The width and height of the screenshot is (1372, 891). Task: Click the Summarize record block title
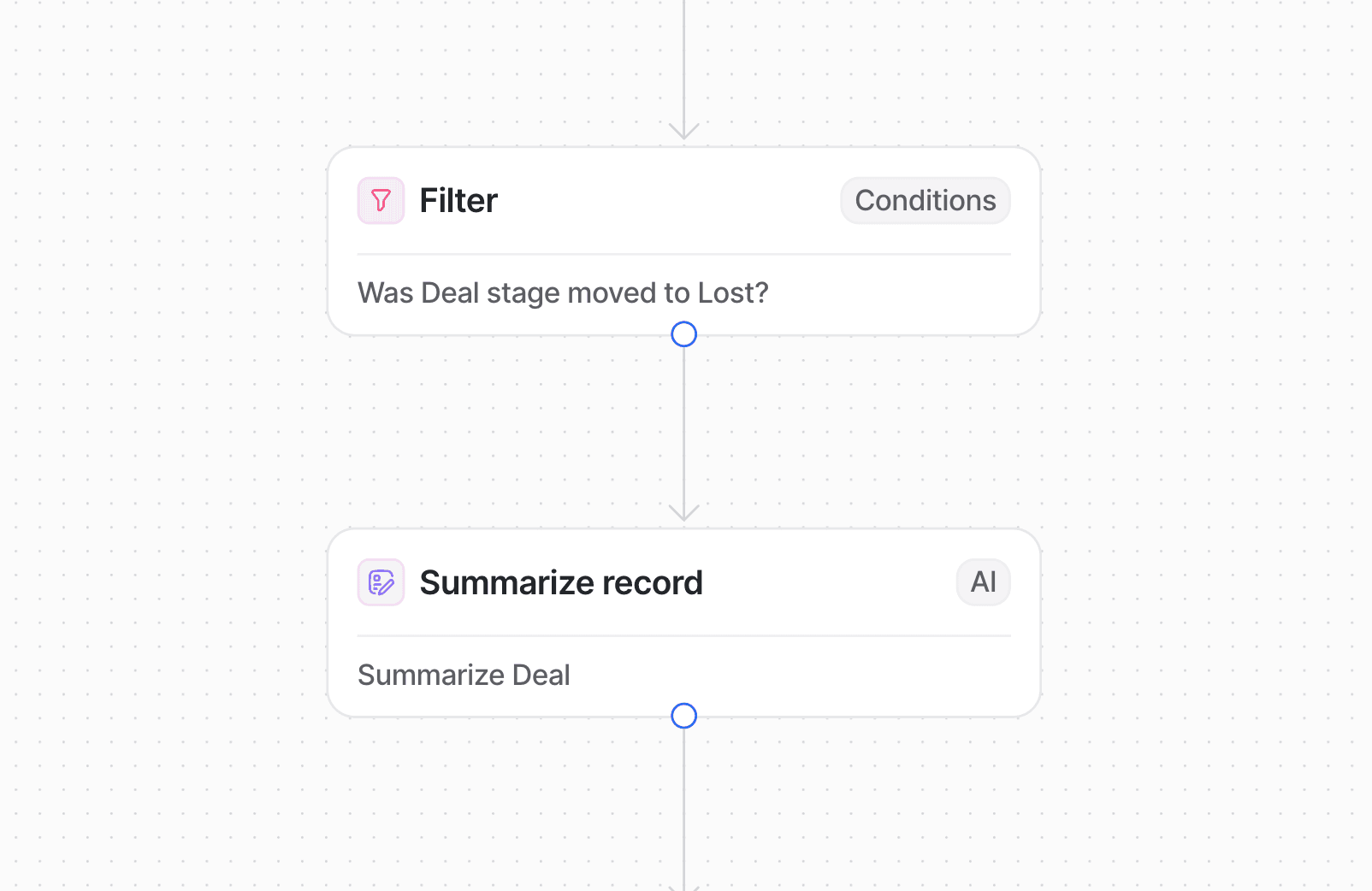(561, 582)
